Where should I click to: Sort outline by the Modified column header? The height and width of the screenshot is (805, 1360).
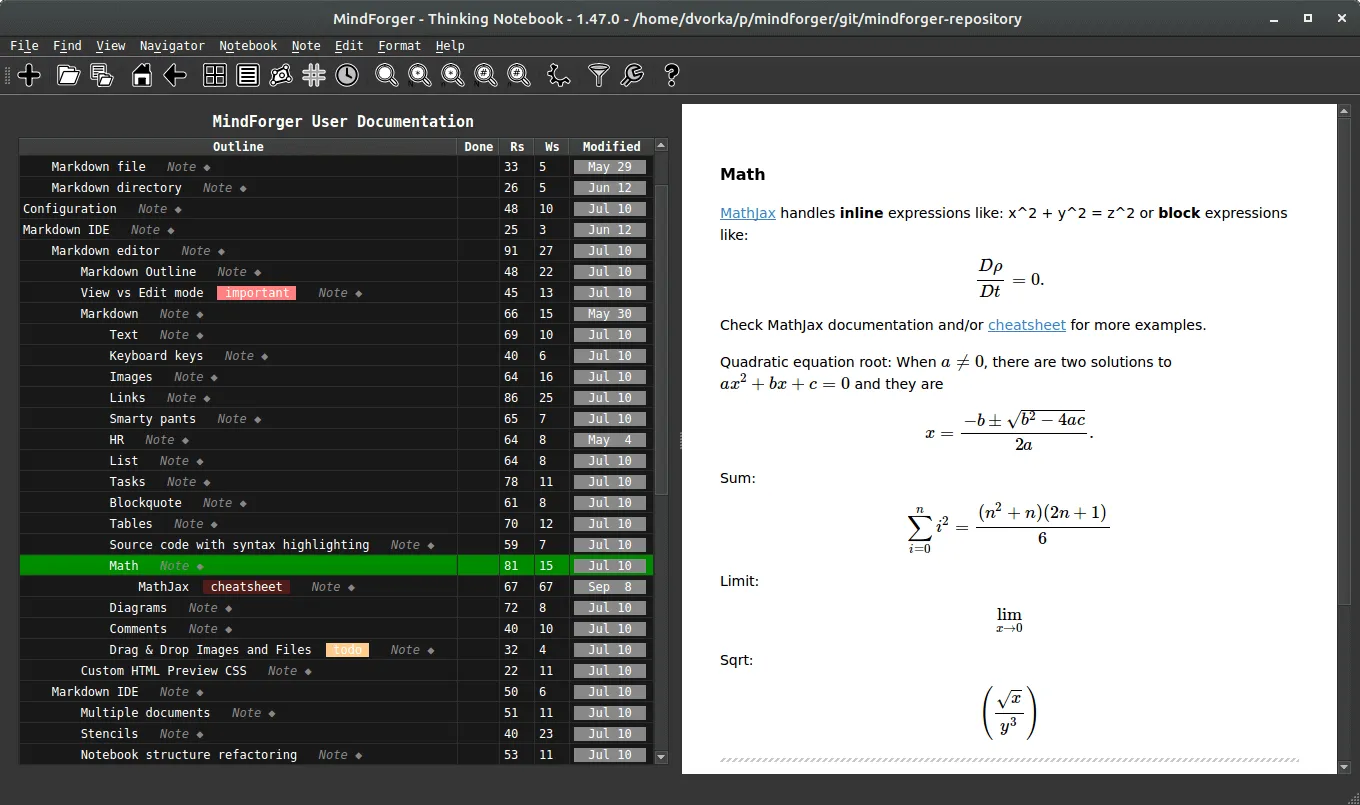tap(611, 147)
